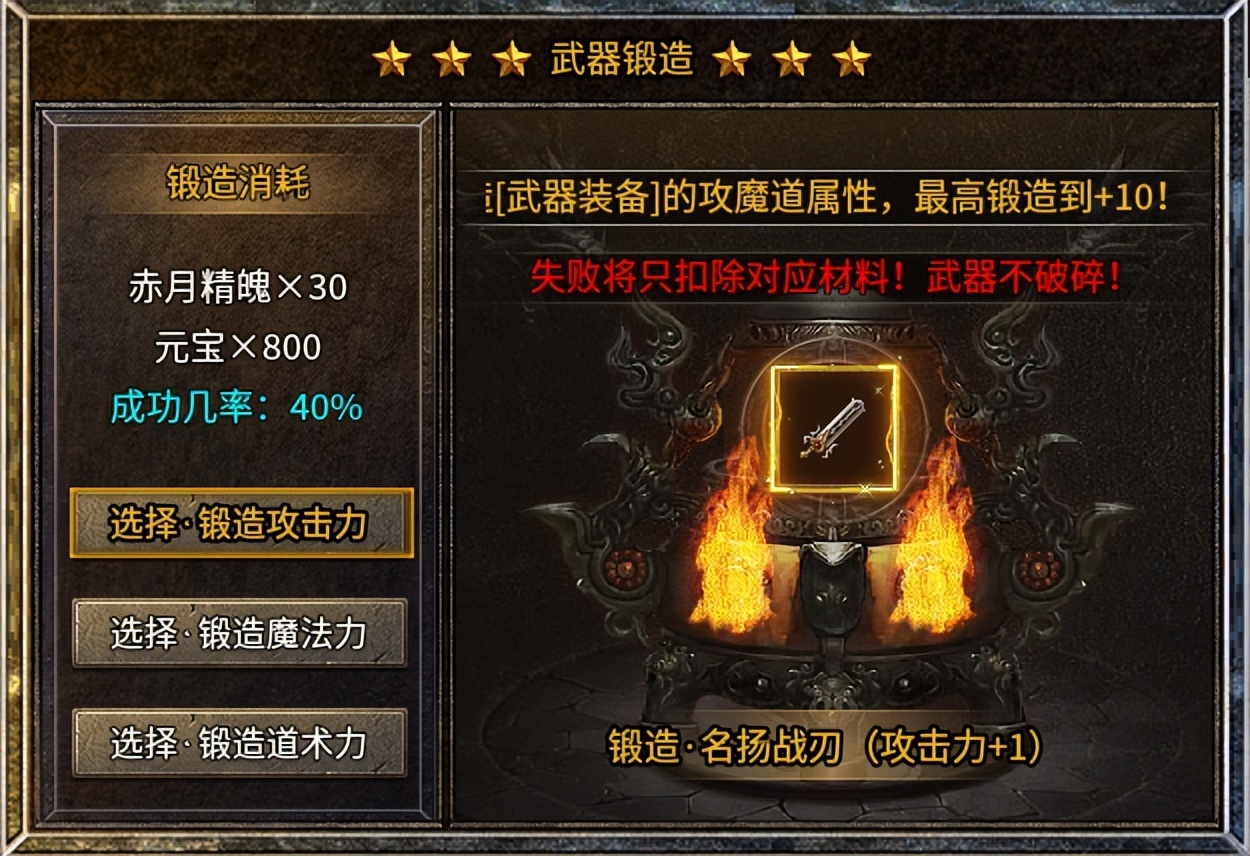Click the 武器锻造 window title
1250x856 pixels.
click(x=621, y=60)
